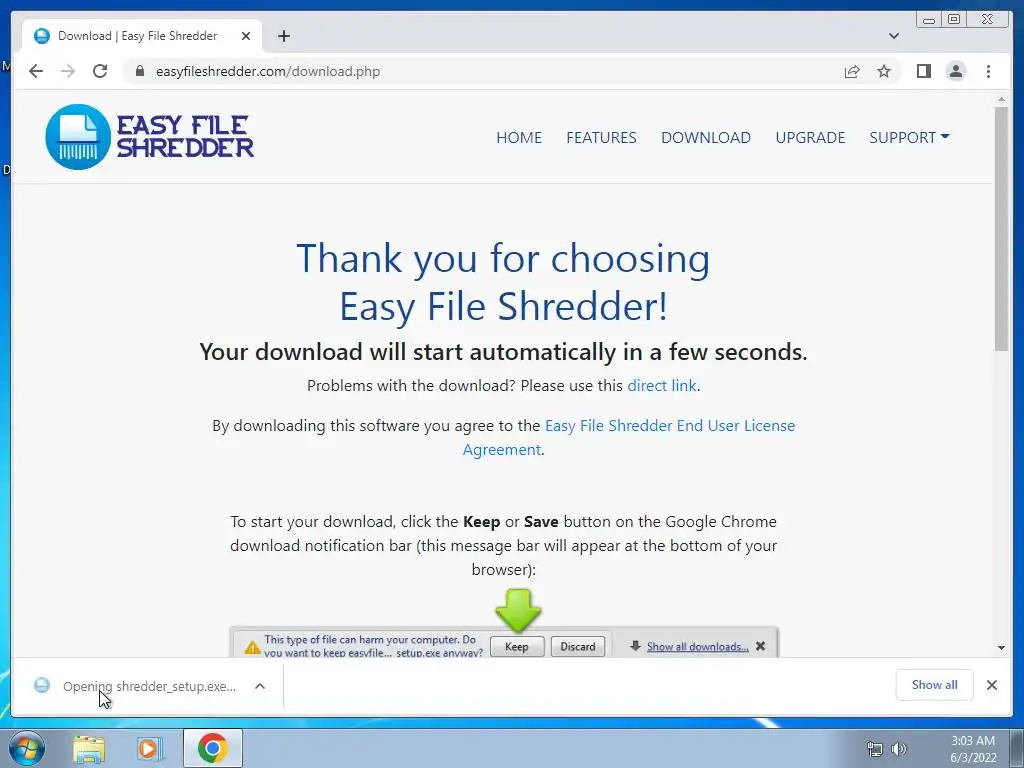Open the End User License Agreement link

tap(629, 438)
